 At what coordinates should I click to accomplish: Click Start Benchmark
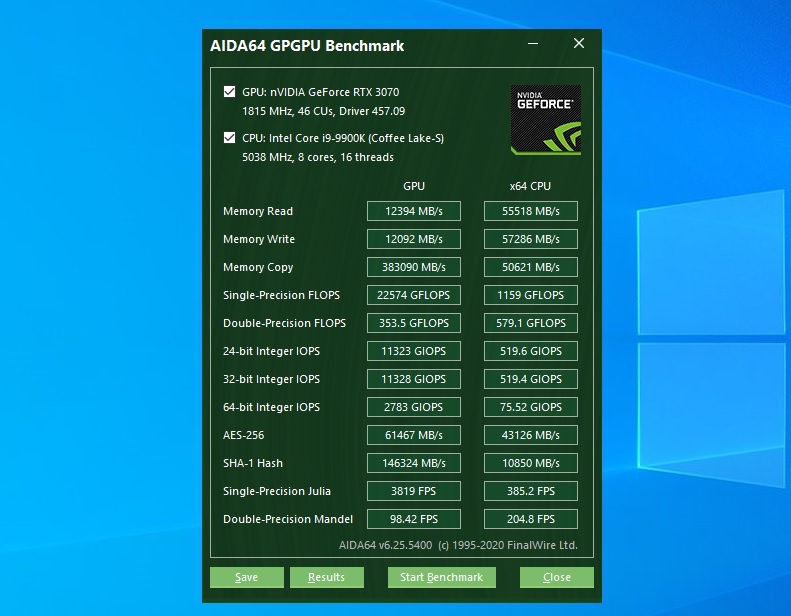coord(441,577)
